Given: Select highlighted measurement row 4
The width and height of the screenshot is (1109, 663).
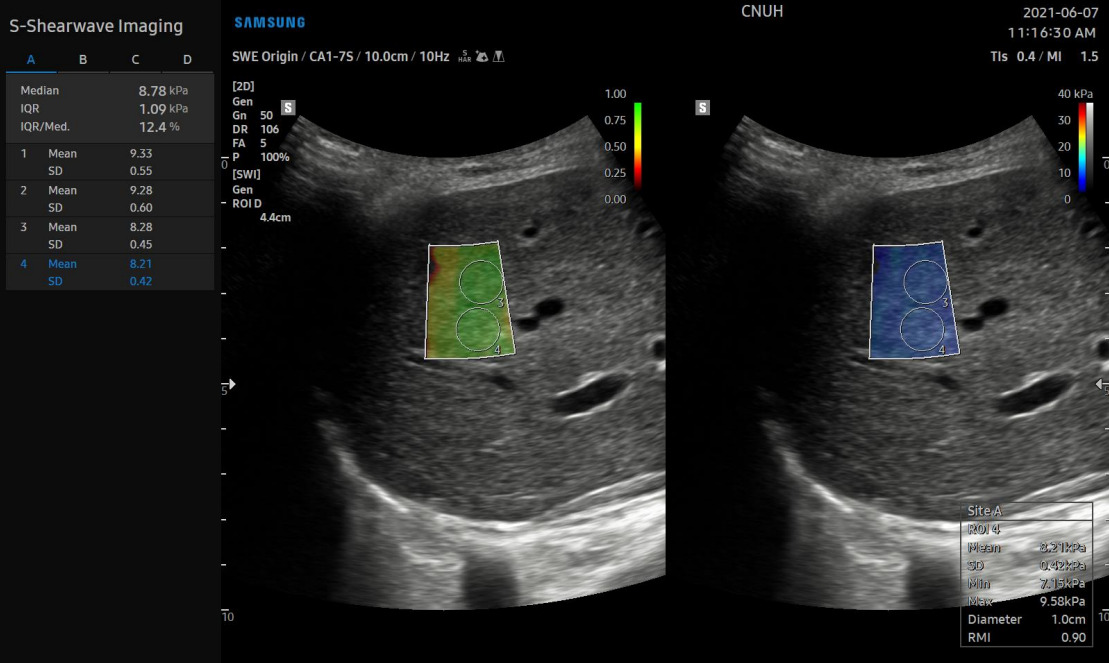Looking at the screenshot, I should (109, 272).
